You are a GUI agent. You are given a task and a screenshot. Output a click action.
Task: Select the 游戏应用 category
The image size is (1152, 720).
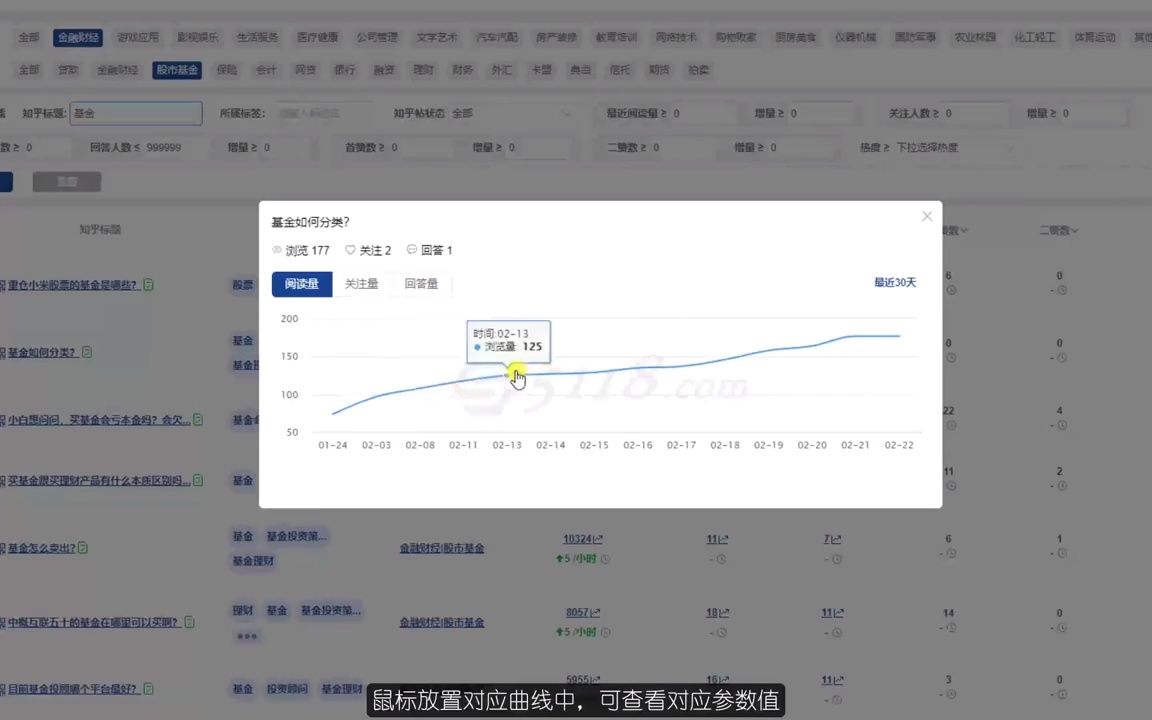138,37
